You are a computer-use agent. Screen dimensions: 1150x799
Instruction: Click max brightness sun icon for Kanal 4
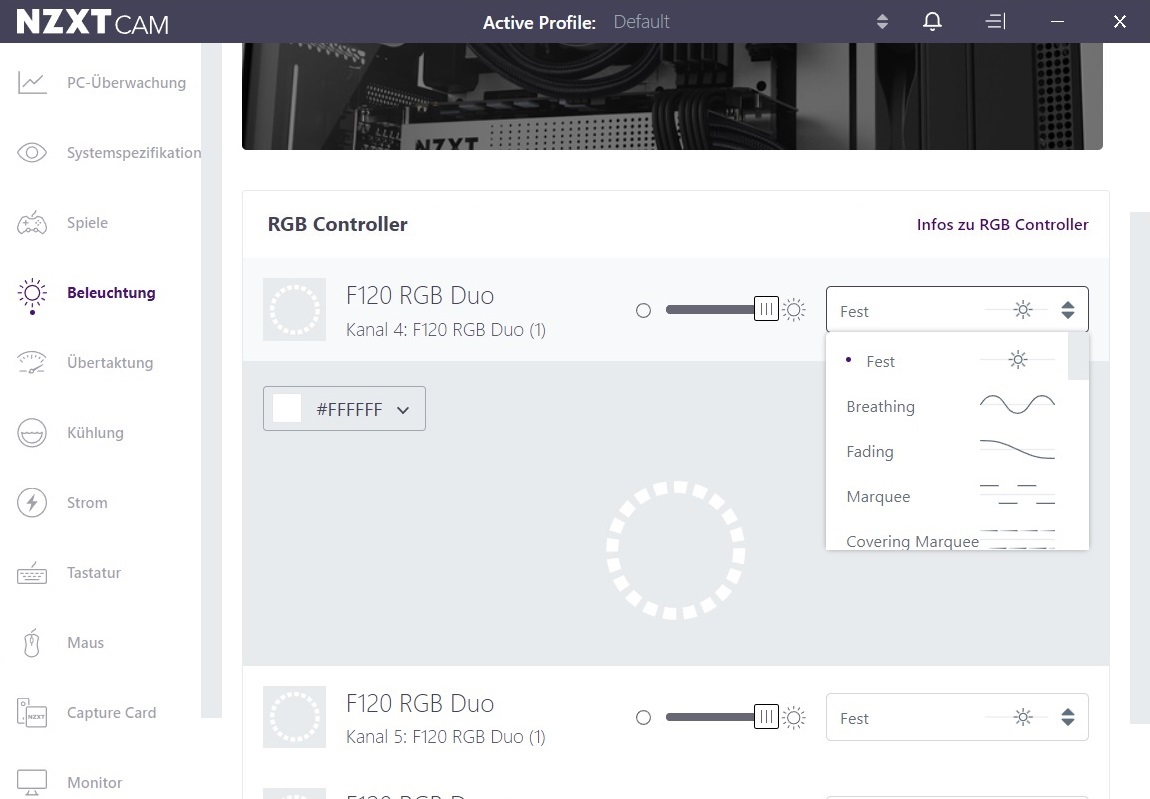794,310
